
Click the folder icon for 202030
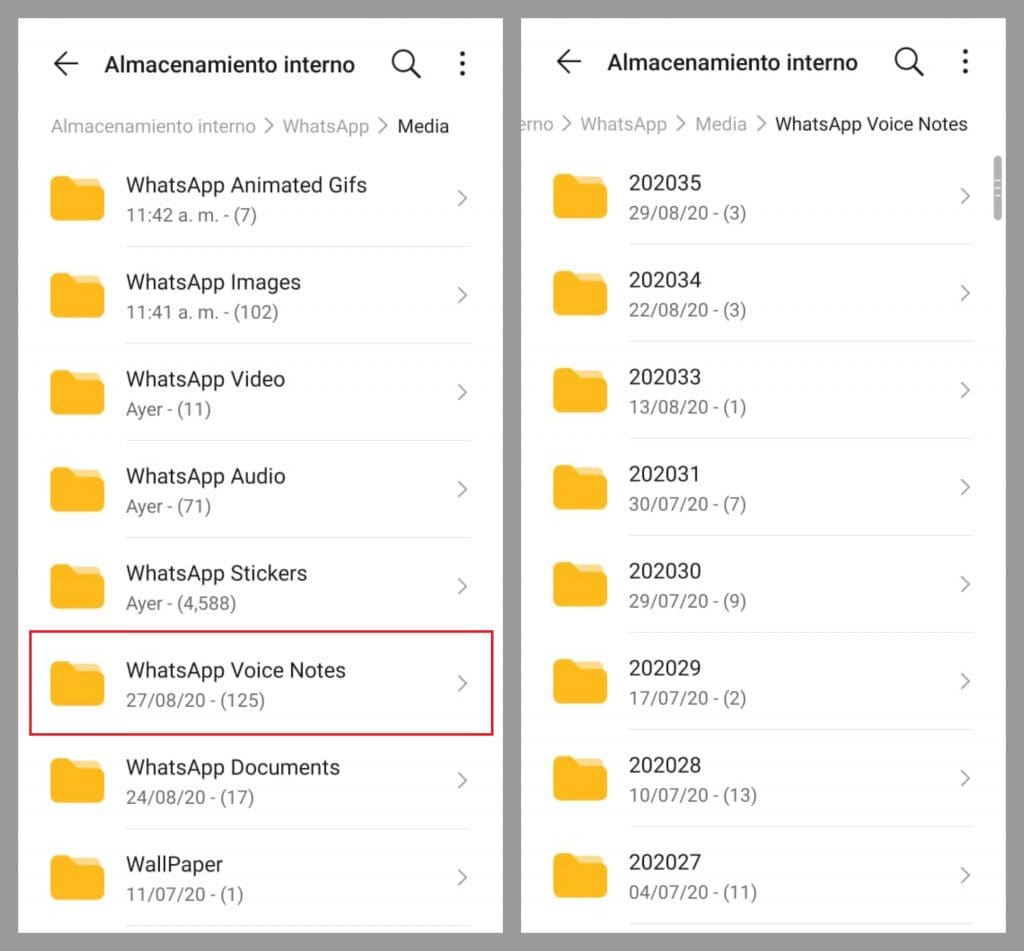580,584
